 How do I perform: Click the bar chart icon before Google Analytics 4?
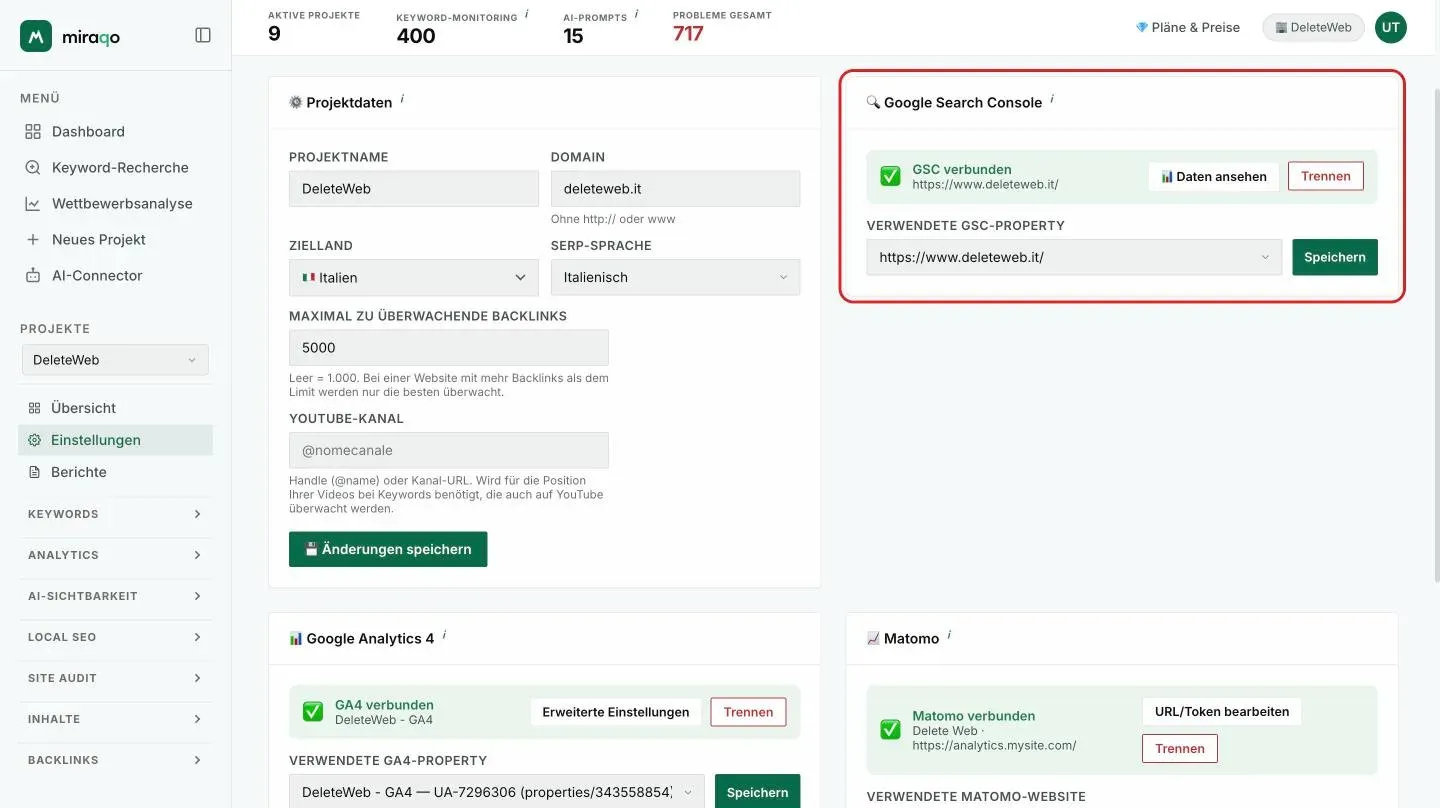296,638
